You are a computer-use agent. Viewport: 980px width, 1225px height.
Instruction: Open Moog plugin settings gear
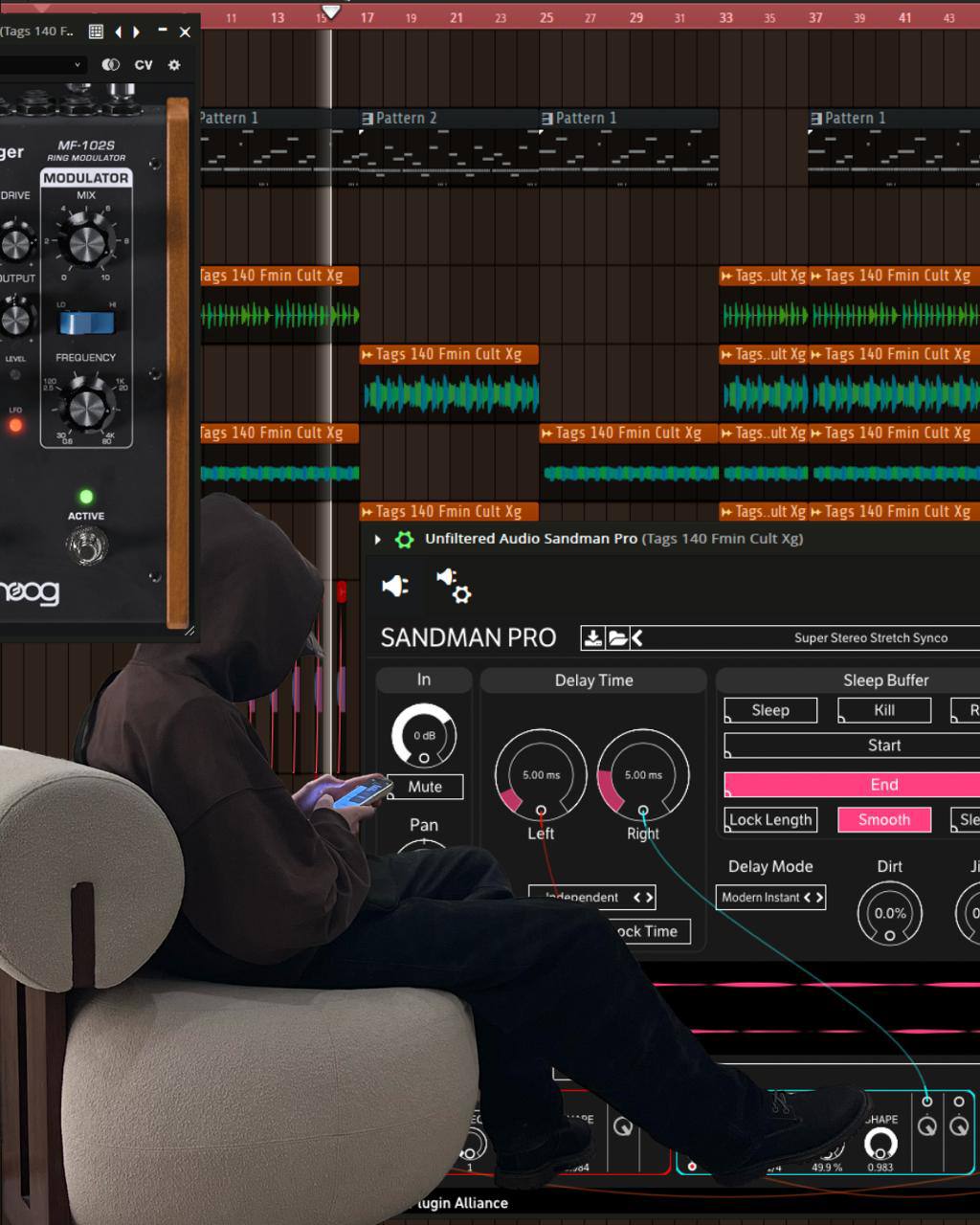click(x=173, y=65)
